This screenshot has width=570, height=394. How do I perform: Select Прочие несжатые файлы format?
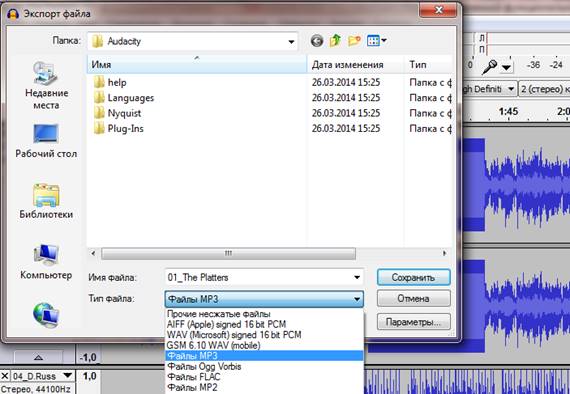click(x=264, y=314)
